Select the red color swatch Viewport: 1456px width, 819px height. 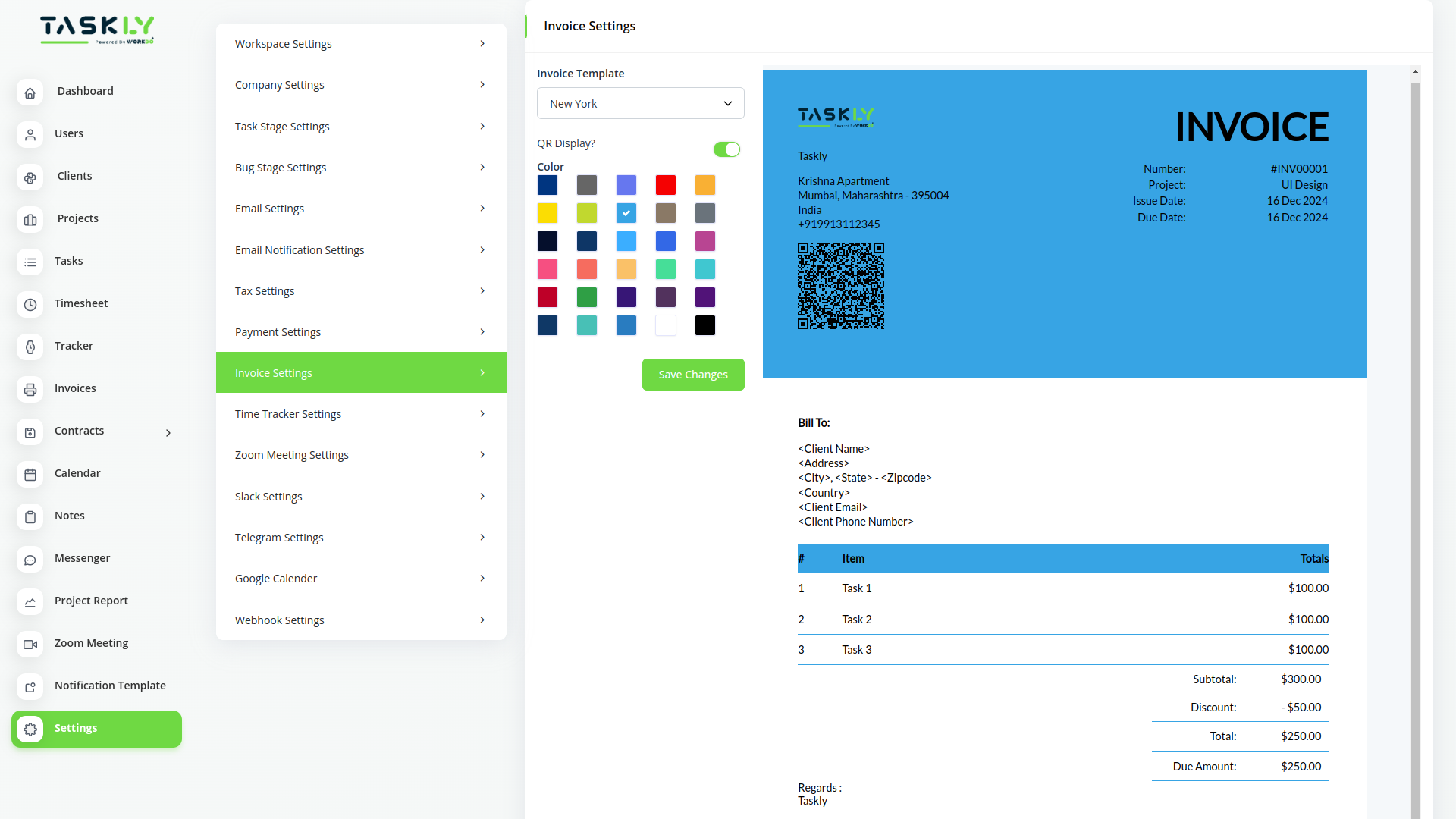[665, 185]
